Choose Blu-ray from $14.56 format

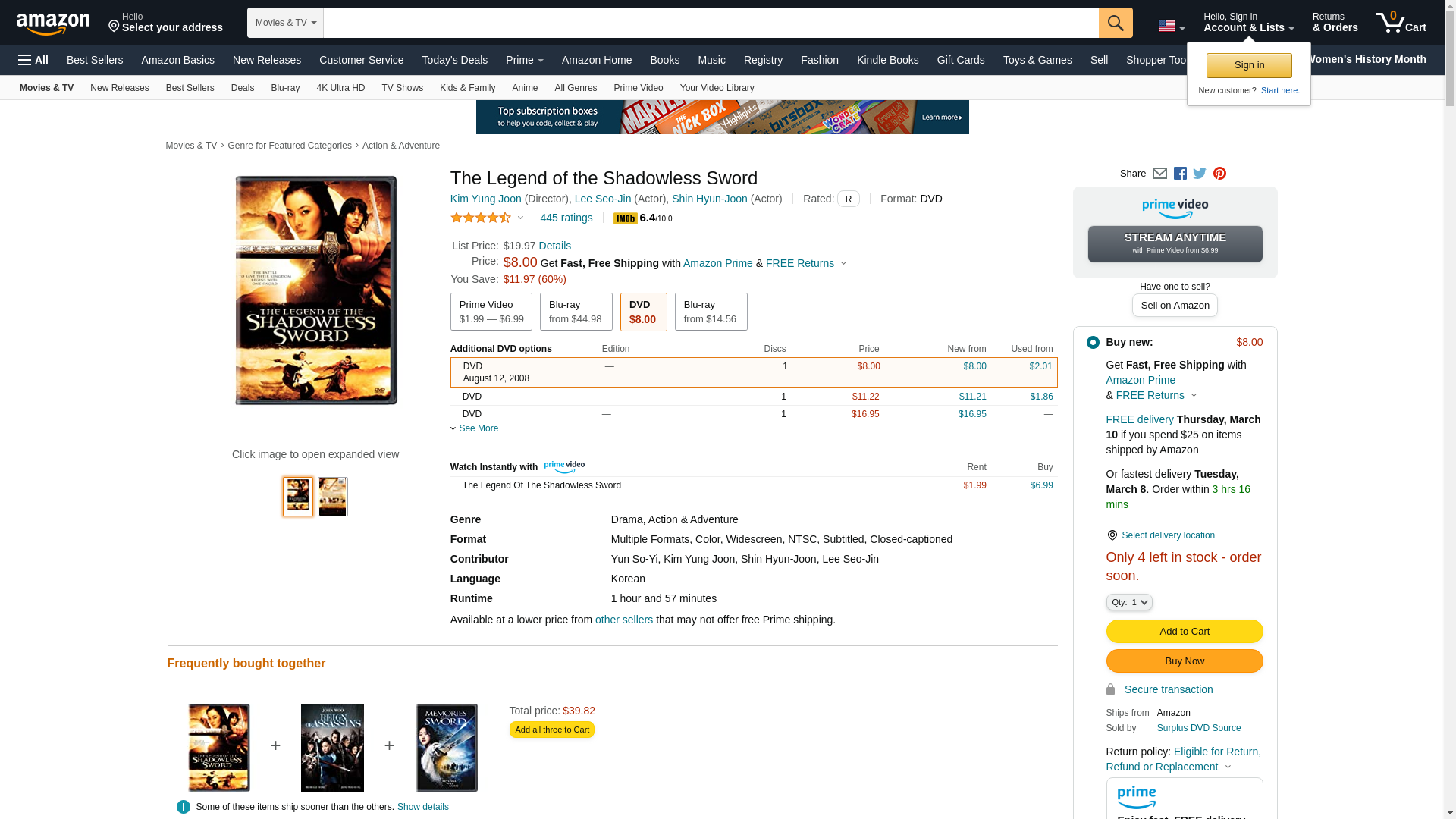(x=711, y=312)
